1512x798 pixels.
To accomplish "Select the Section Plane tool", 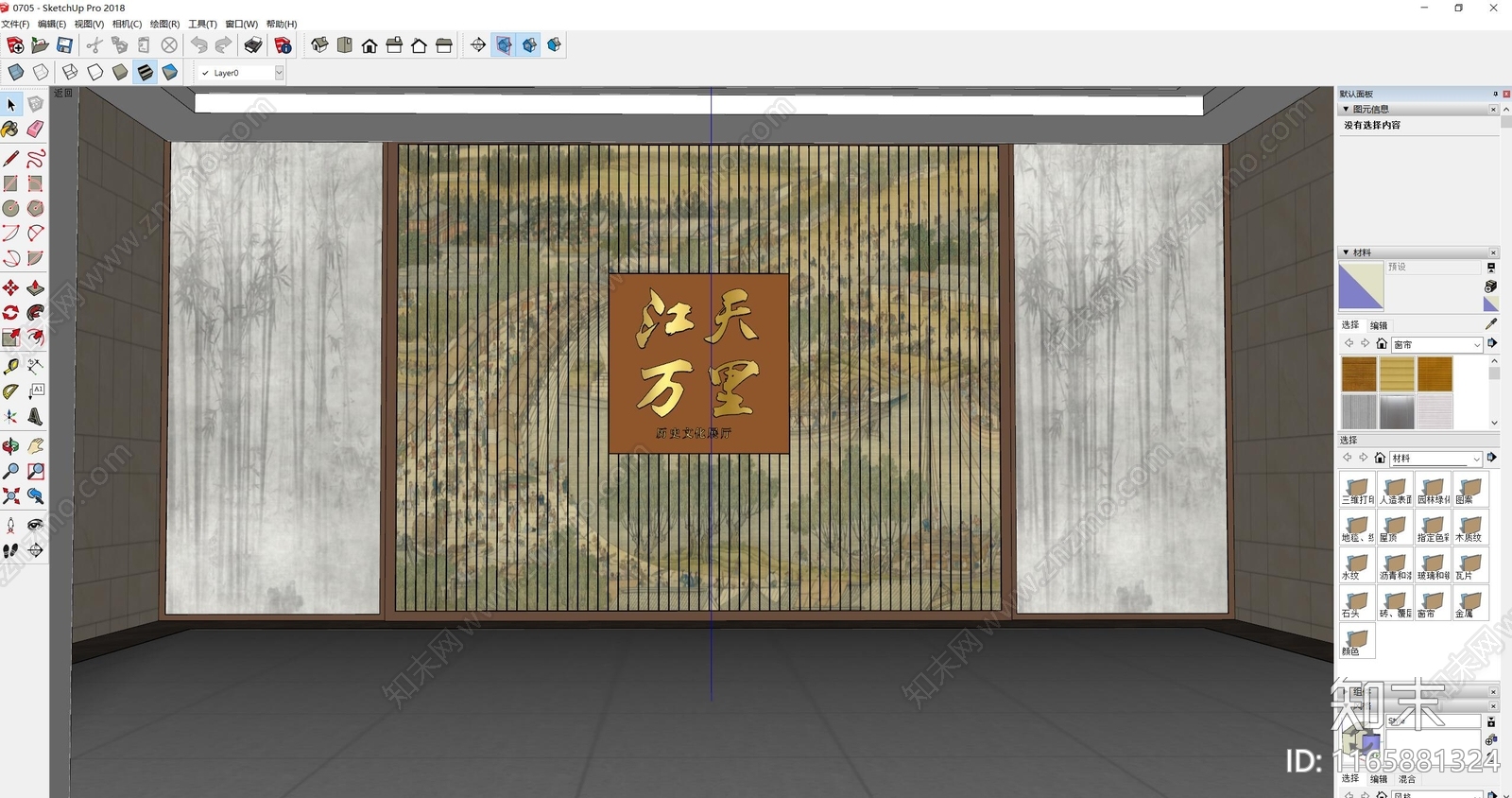I will point(478,44).
